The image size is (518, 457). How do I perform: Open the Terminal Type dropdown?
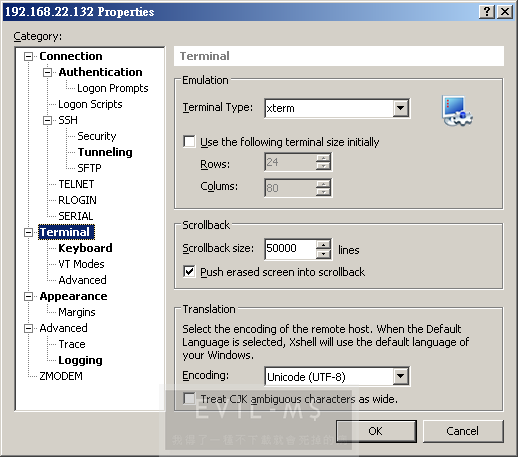point(400,108)
